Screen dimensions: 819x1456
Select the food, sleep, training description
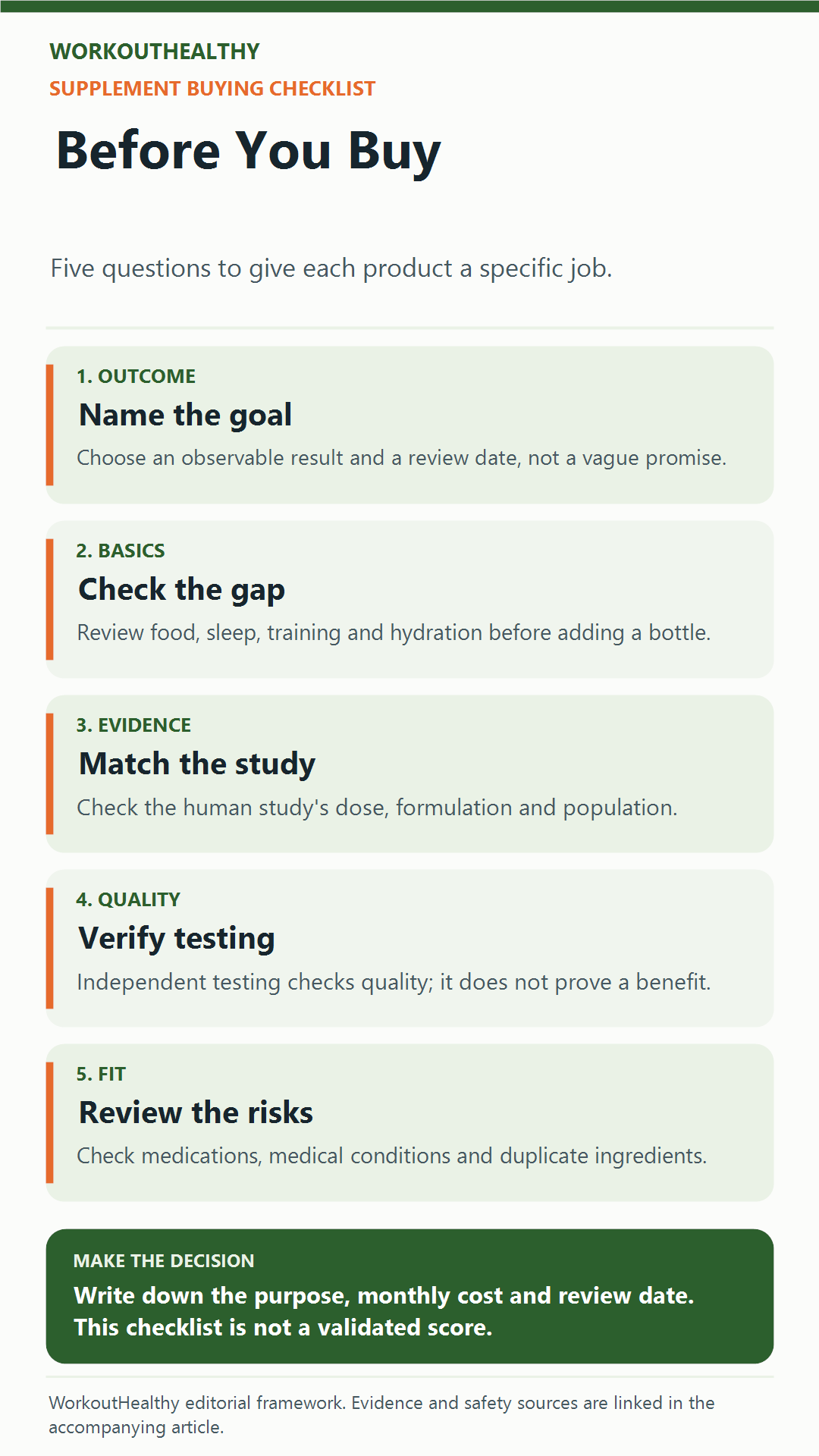pos(394,632)
